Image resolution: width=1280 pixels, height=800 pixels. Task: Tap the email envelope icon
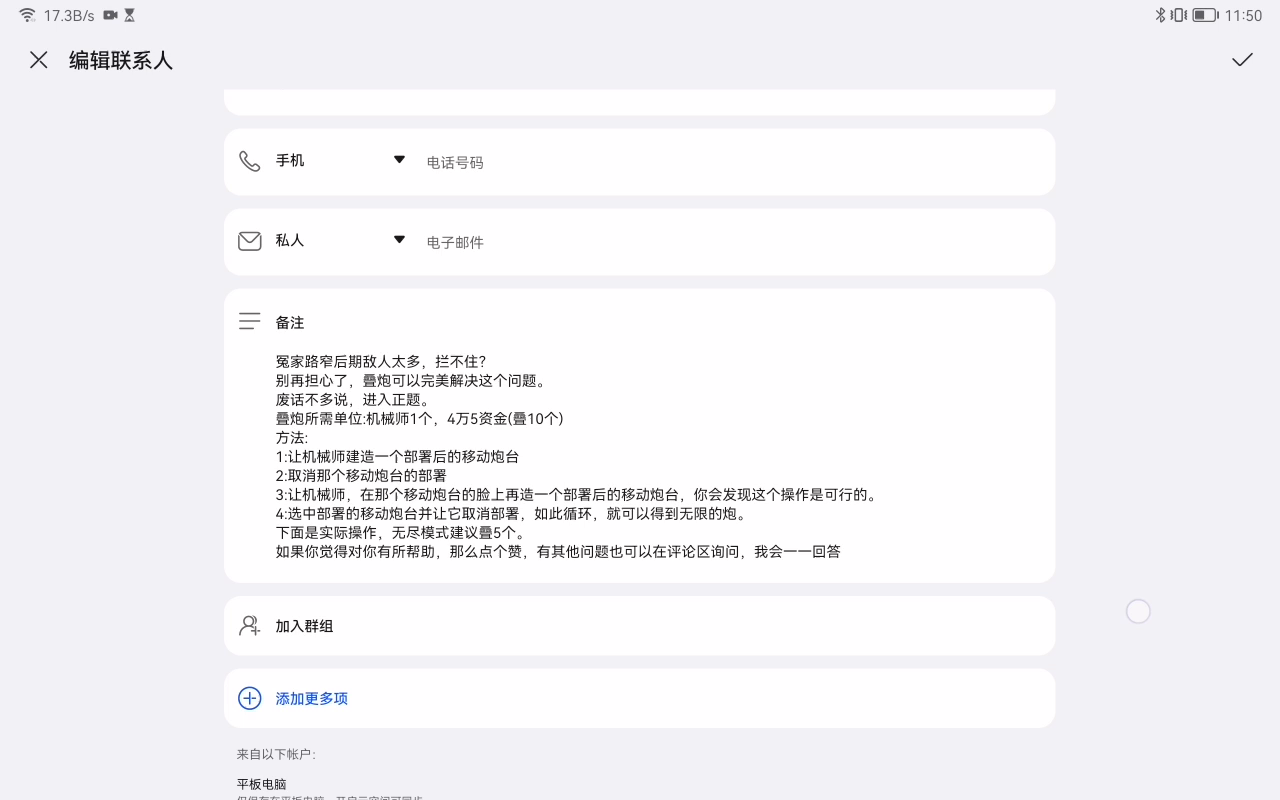point(249,241)
